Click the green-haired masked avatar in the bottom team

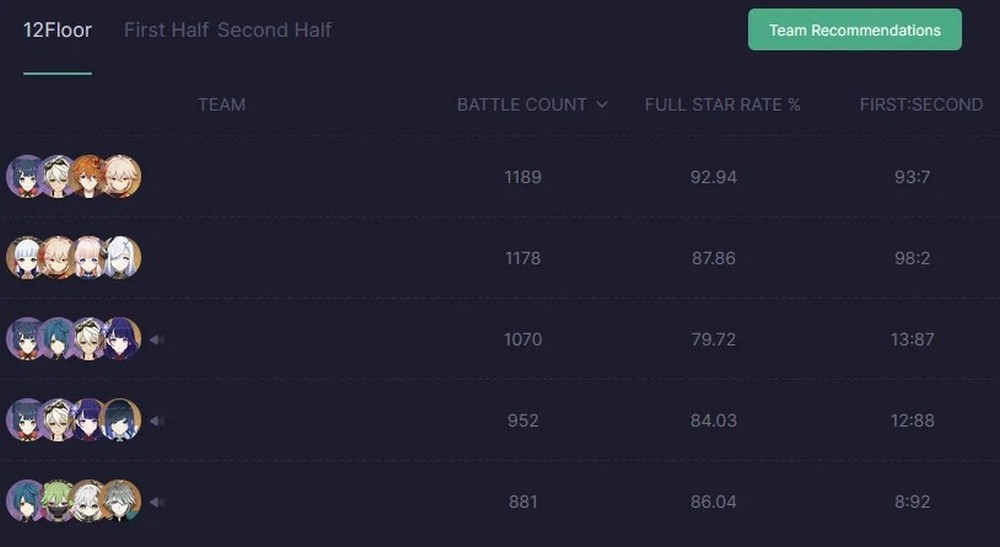57,501
